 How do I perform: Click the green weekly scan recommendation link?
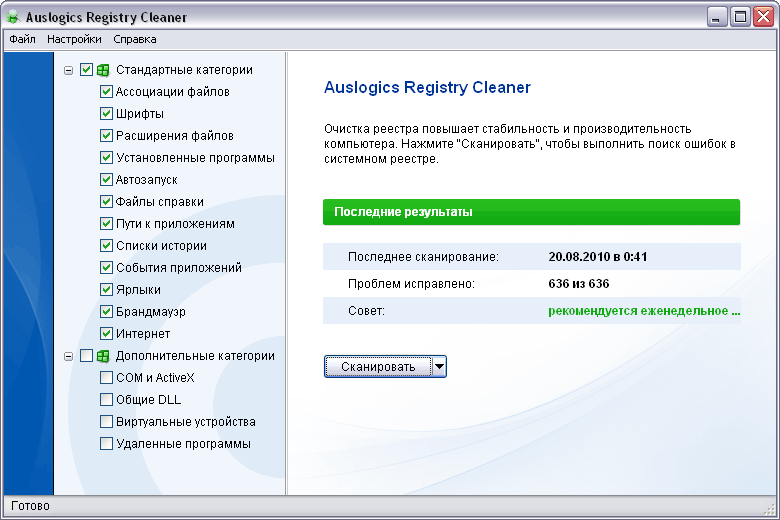tap(644, 311)
